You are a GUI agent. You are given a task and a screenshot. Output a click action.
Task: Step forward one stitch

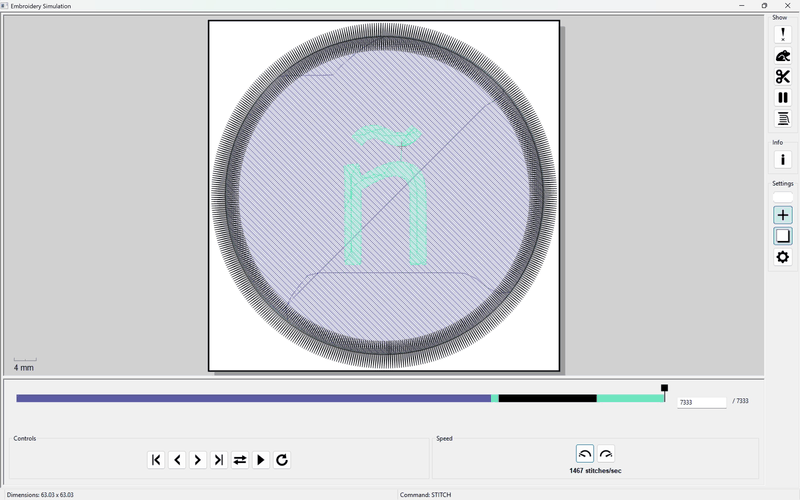point(198,460)
